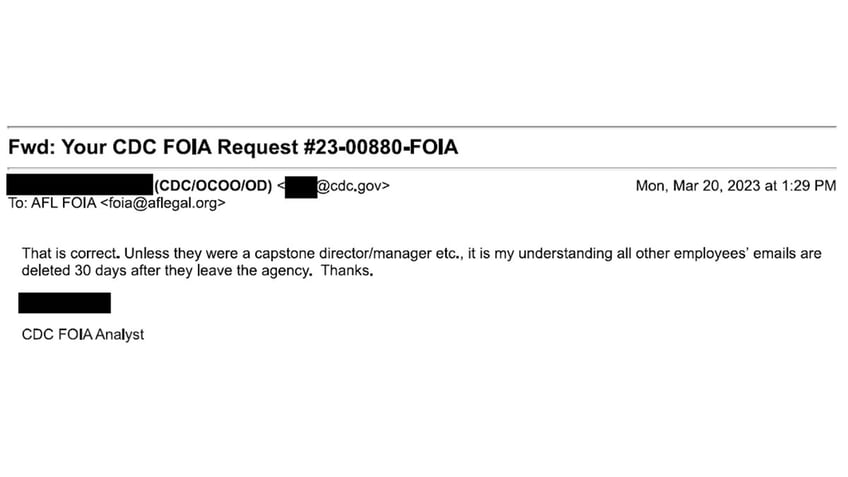The width and height of the screenshot is (848, 477).
Task: Click the redacted signature name block
Action: (x=64, y=303)
